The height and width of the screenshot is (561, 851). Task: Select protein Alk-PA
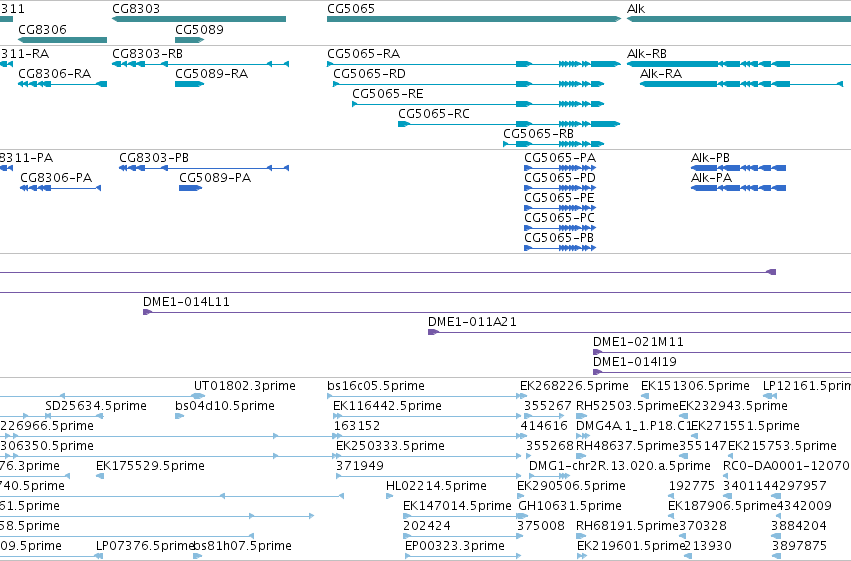pos(738,188)
